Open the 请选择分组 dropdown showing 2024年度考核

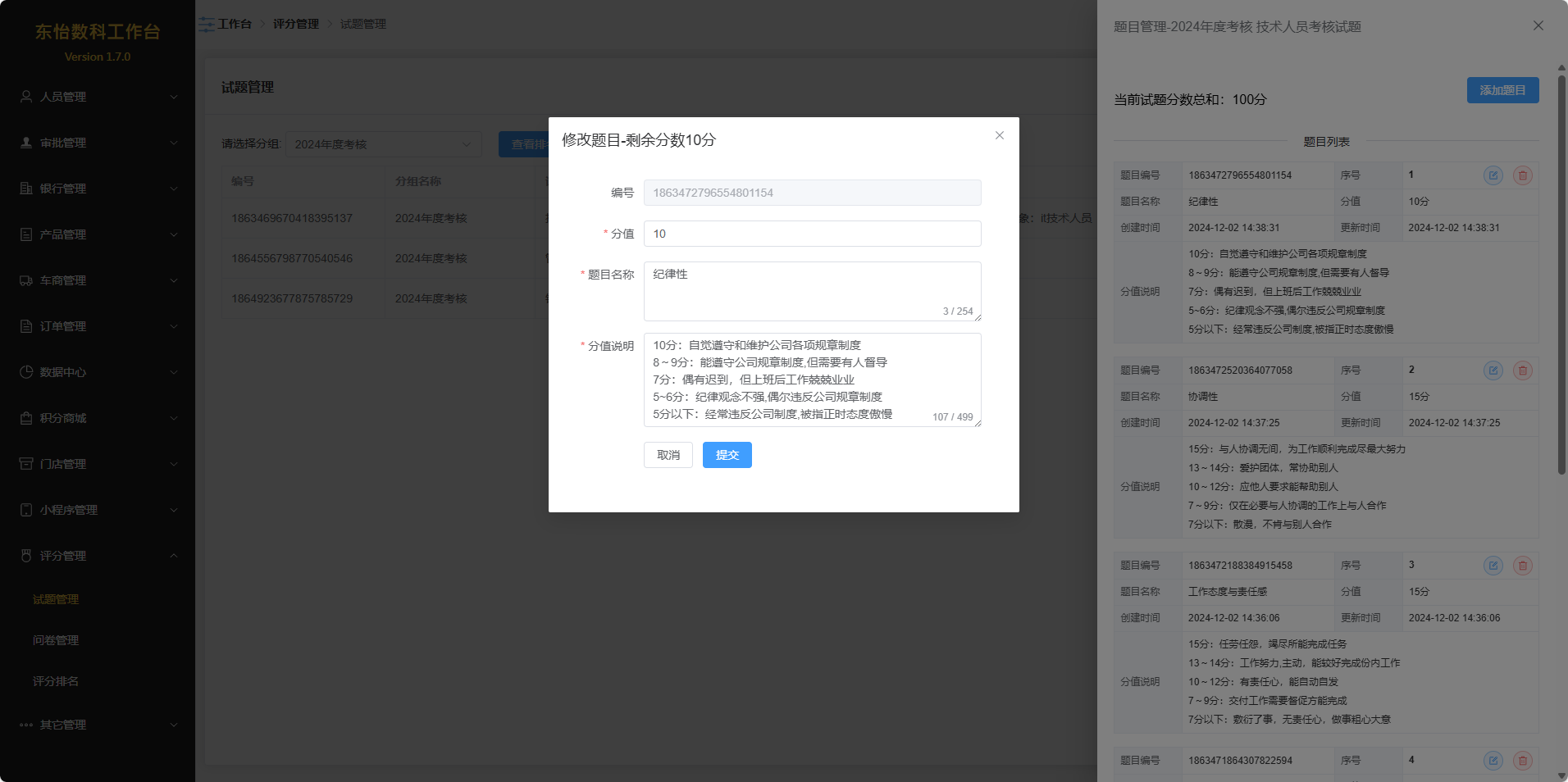383,144
